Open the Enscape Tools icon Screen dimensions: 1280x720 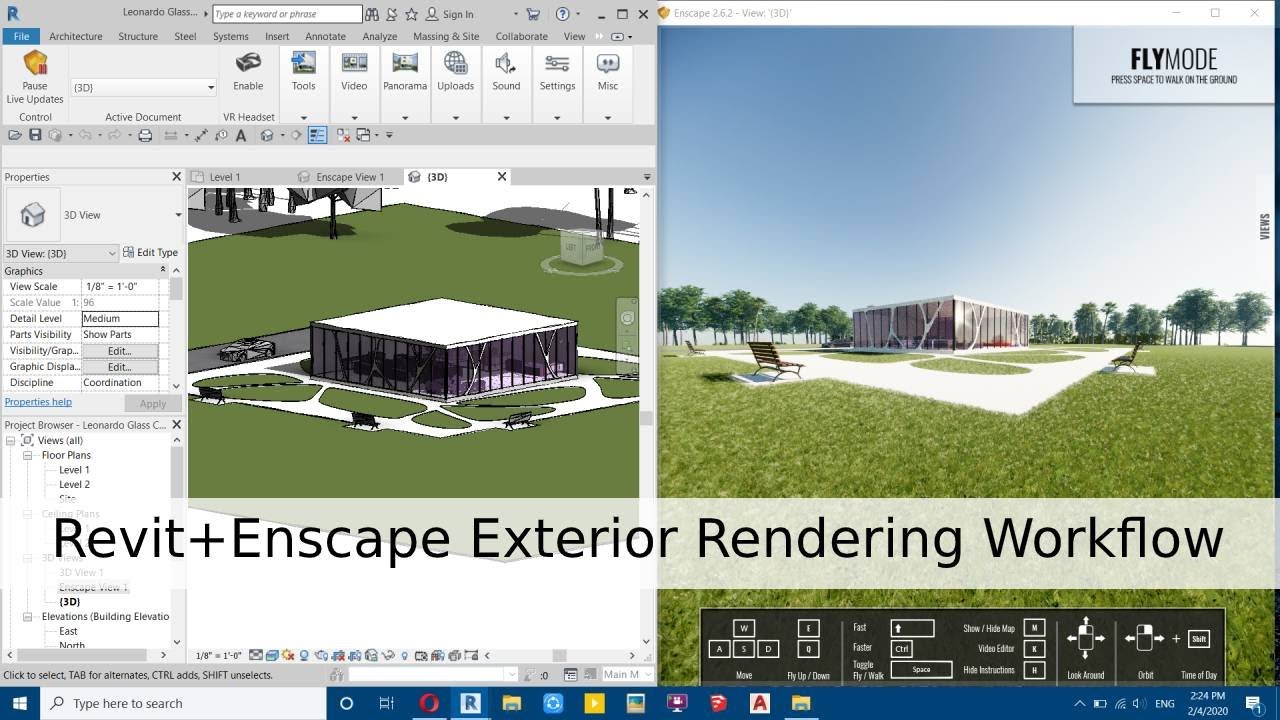(303, 63)
